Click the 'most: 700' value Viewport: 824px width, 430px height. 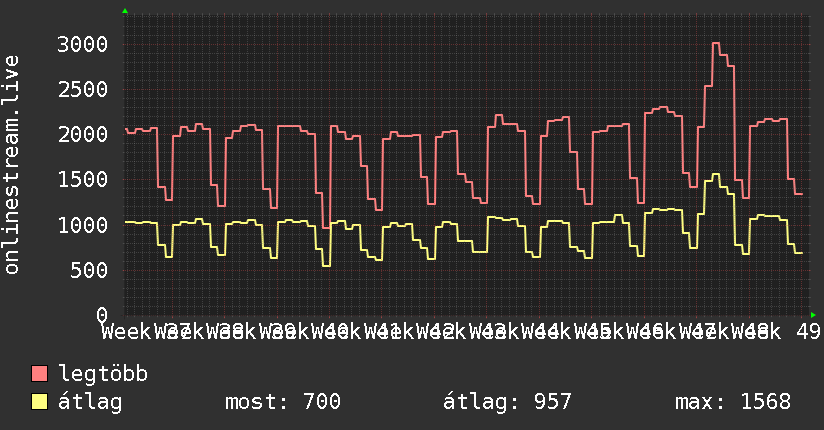[283, 402]
